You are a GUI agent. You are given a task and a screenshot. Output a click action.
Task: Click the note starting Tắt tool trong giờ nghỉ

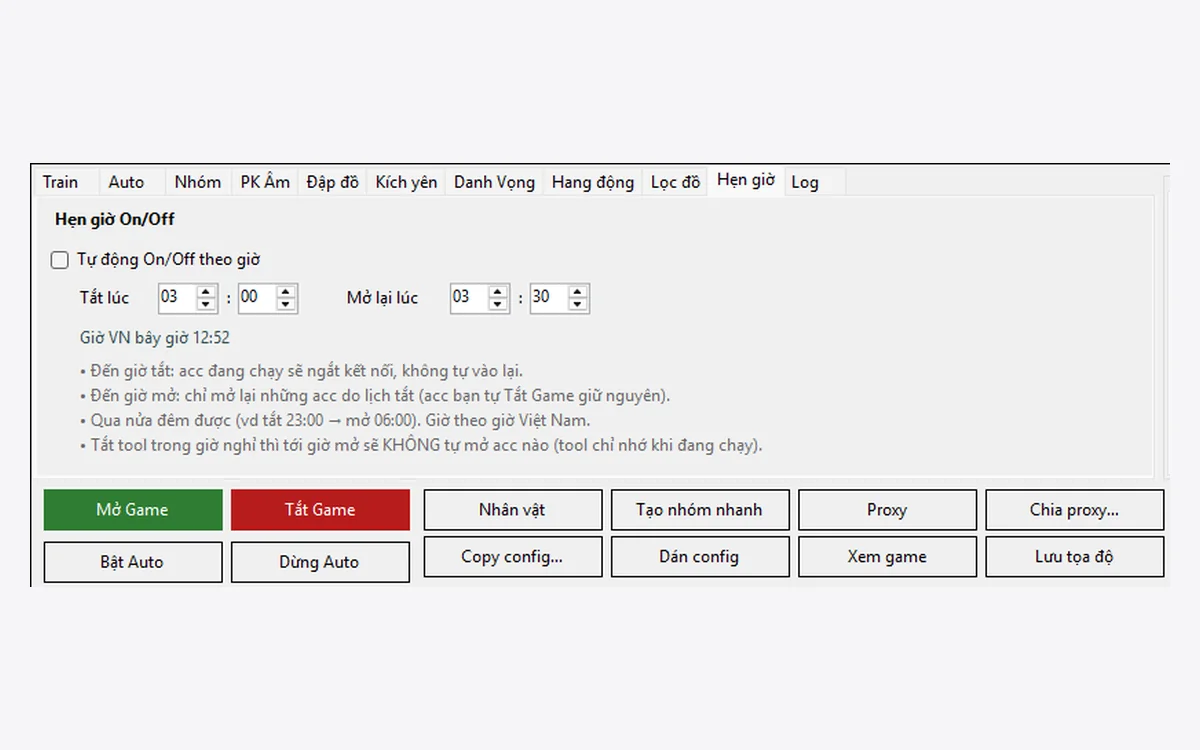click(421, 446)
